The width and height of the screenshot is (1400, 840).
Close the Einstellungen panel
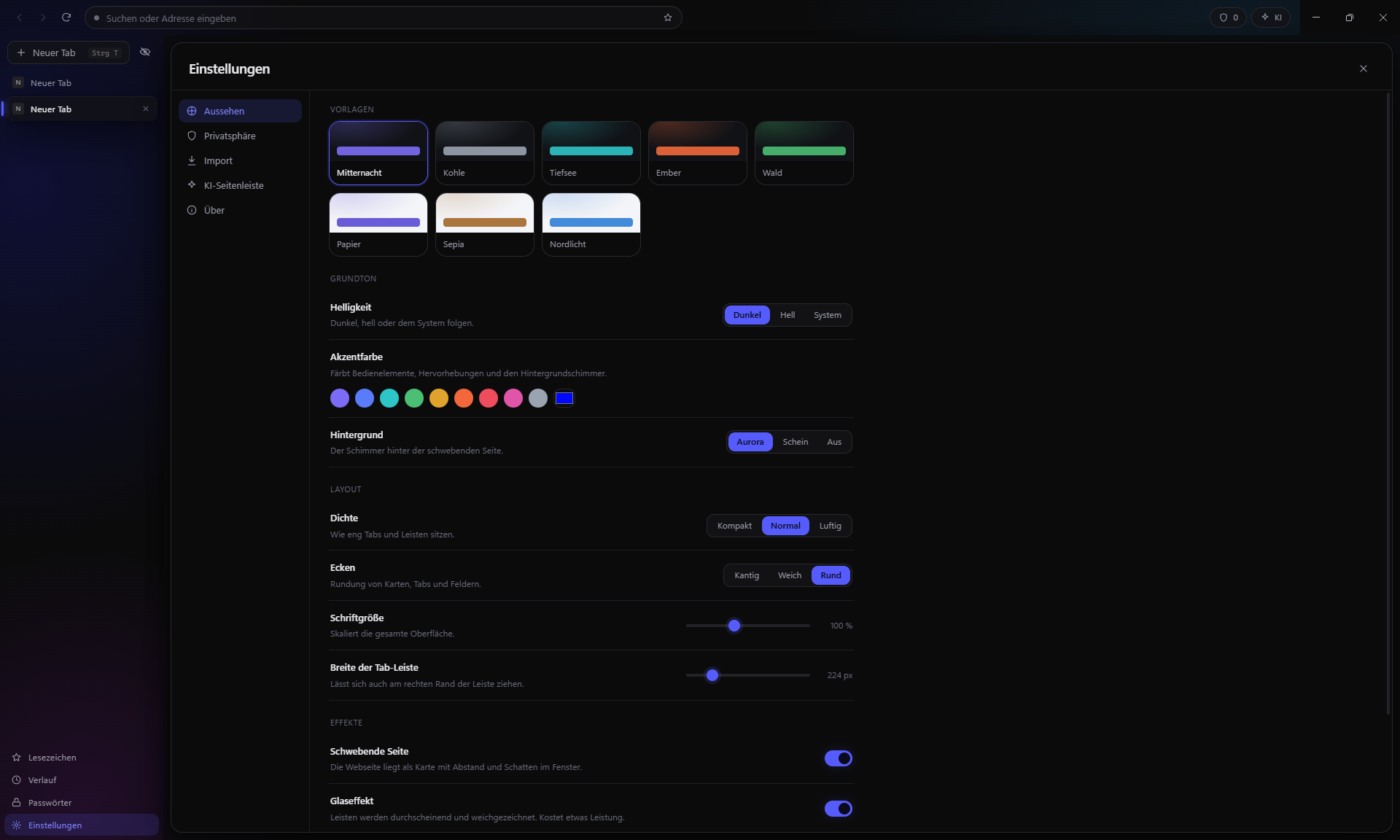(1364, 69)
